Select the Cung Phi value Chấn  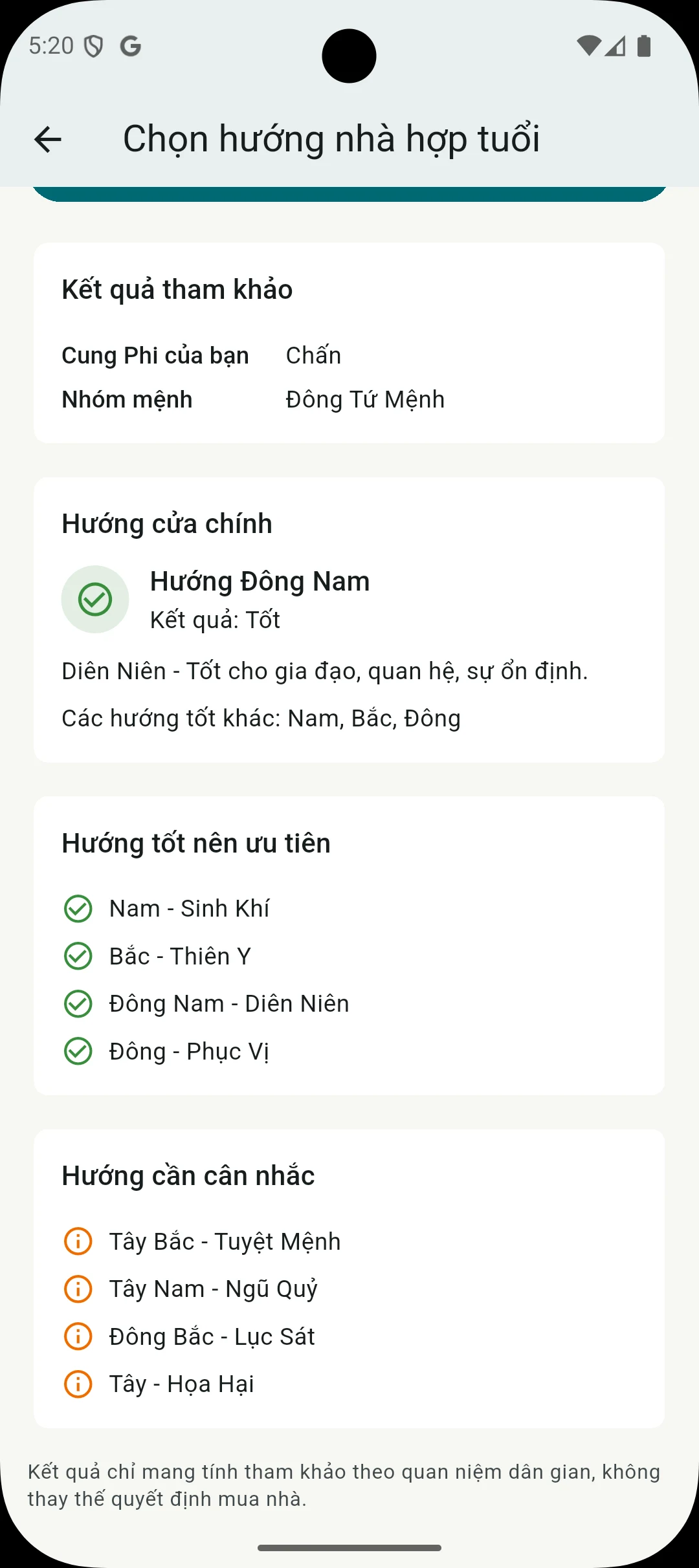[313, 355]
